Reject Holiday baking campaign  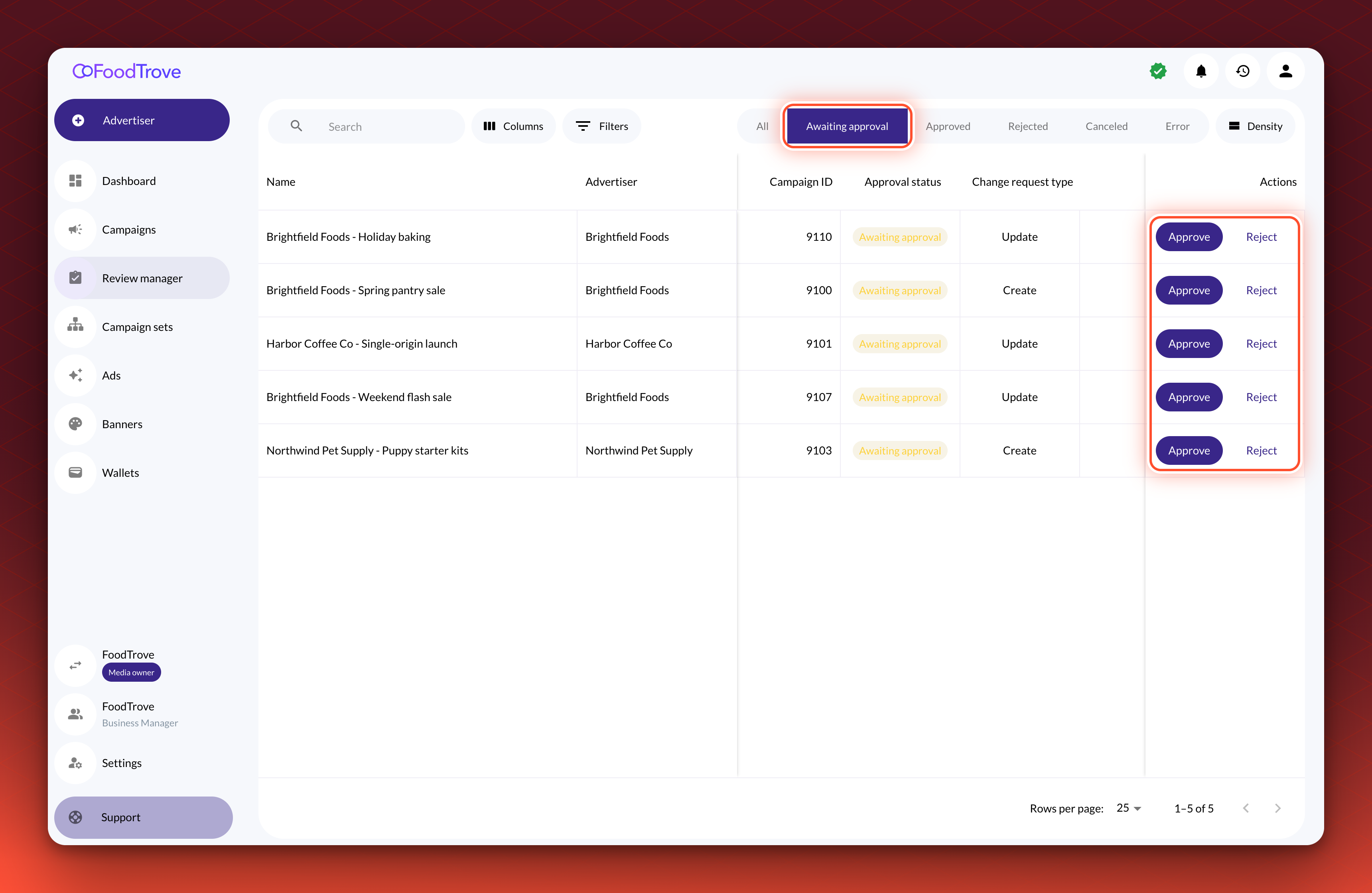tap(1261, 237)
